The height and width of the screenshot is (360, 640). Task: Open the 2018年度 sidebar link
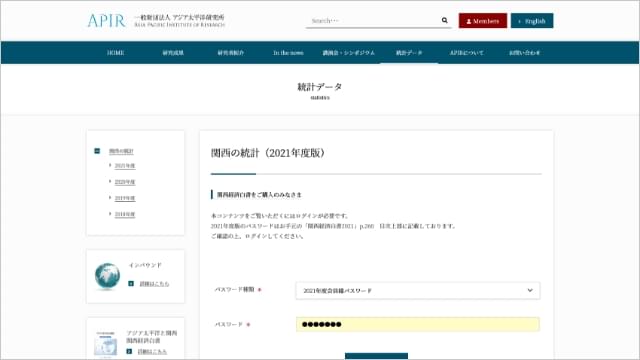[125, 214]
